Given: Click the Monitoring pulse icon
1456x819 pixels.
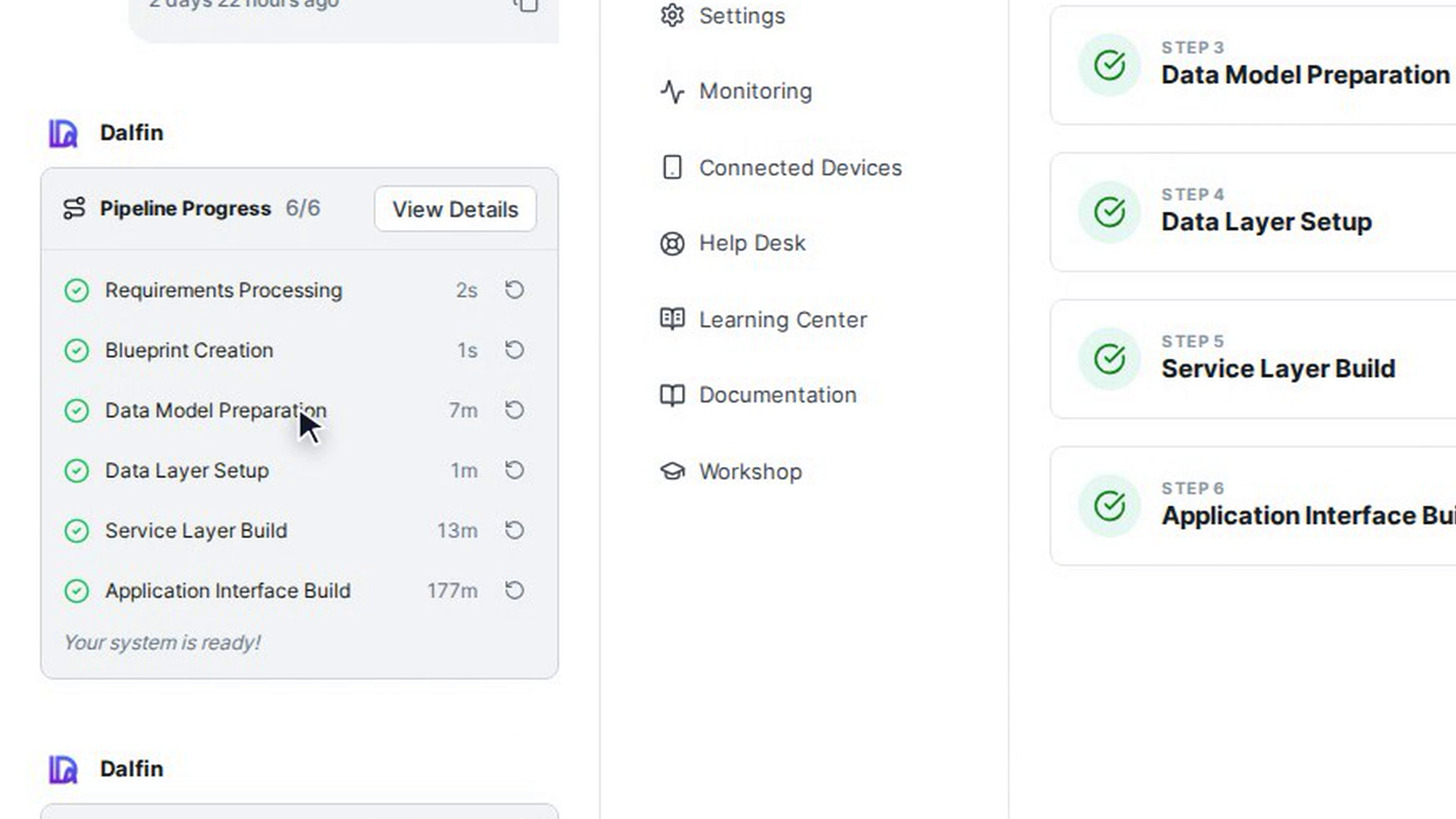Looking at the screenshot, I should pyautogui.click(x=672, y=91).
